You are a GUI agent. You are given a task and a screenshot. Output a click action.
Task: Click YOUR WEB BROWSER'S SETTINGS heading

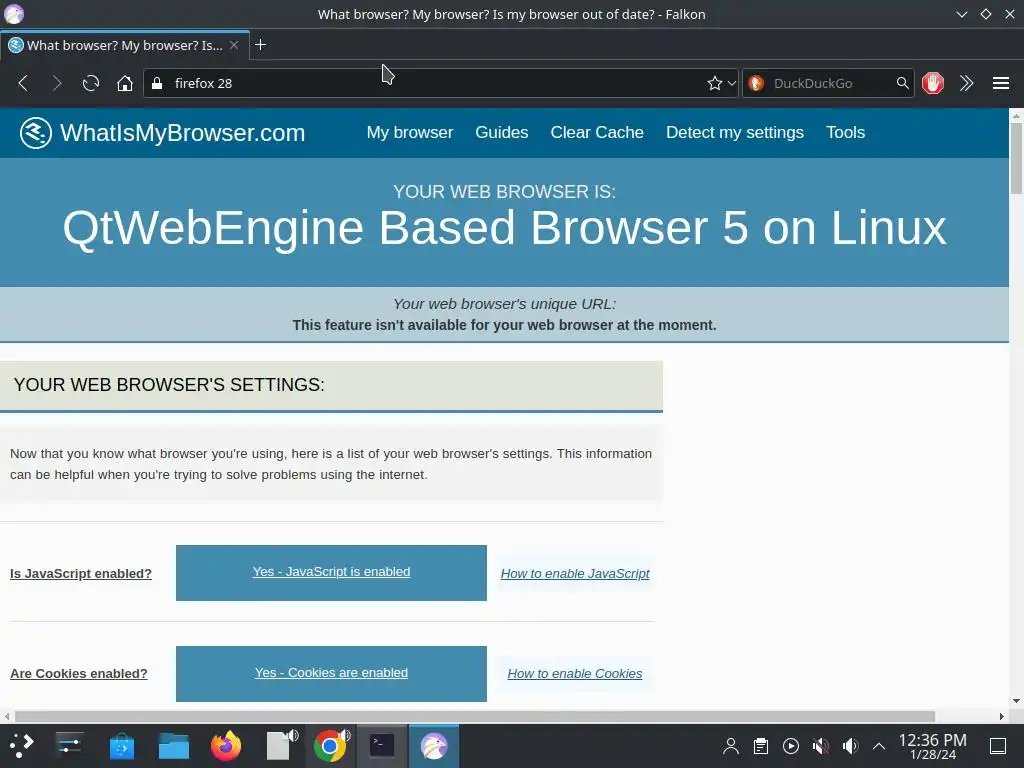(x=169, y=385)
